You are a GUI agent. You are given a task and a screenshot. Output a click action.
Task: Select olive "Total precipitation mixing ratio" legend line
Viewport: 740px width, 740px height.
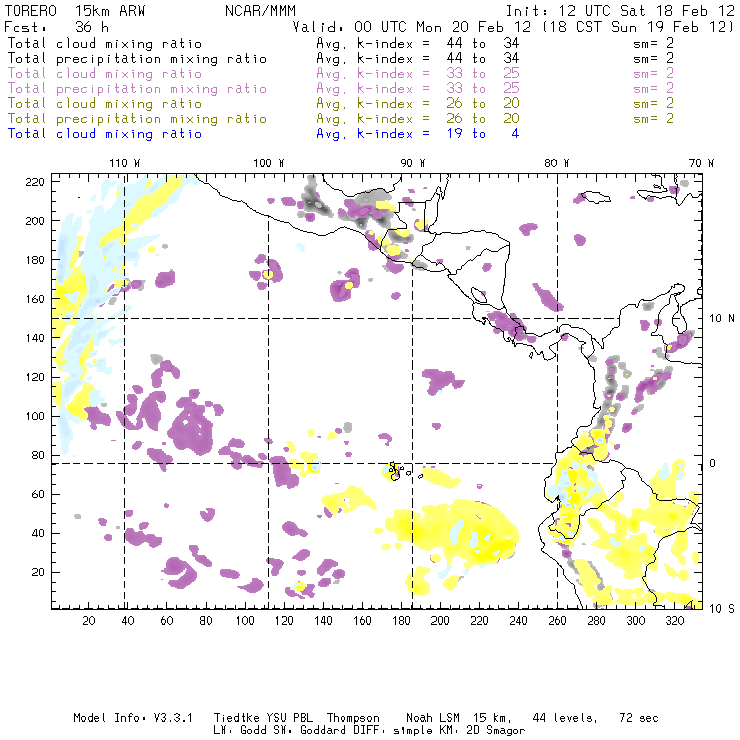(x=137, y=119)
